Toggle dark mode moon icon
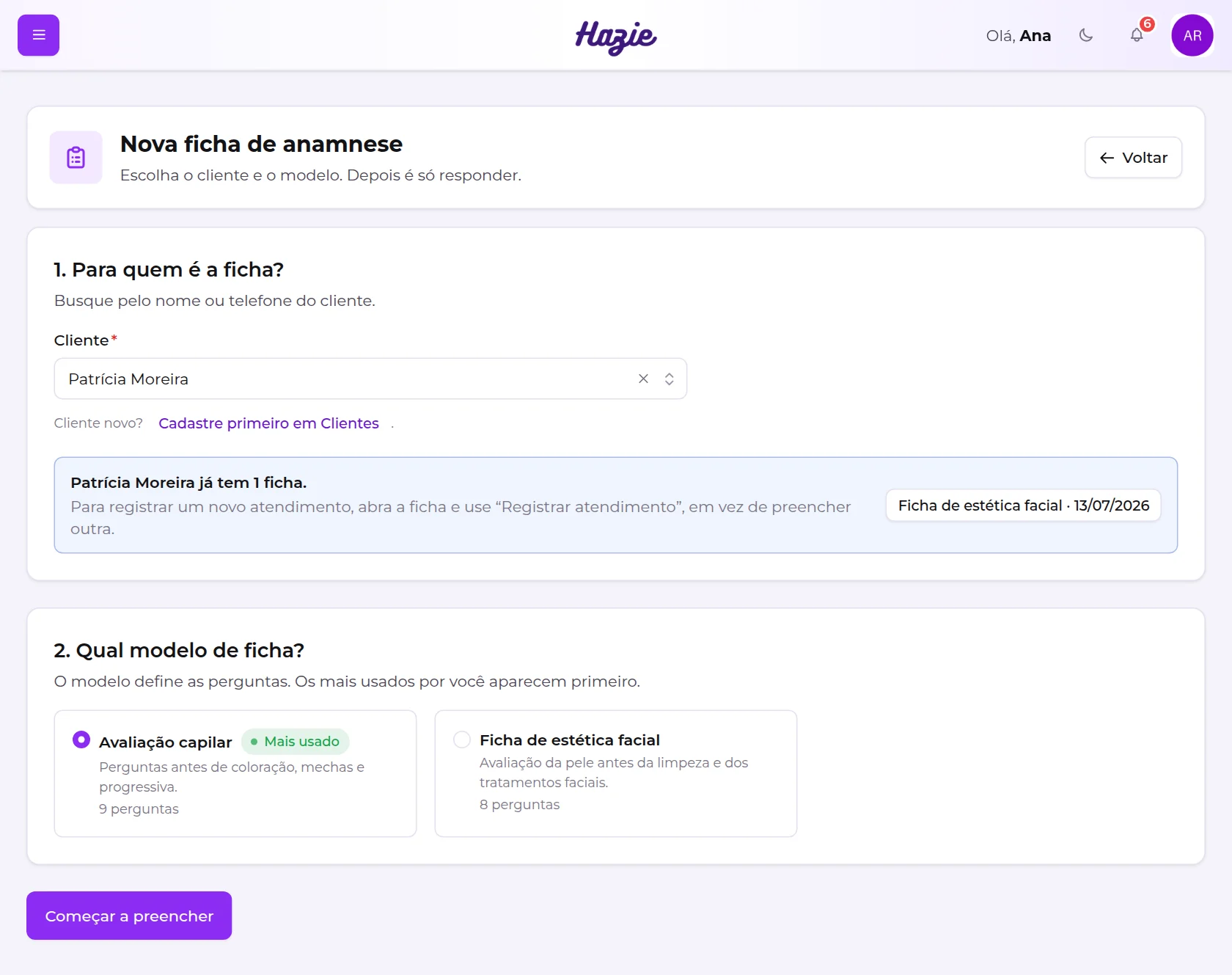This screenshot has height=975, width=1232. click(1086, 35)
